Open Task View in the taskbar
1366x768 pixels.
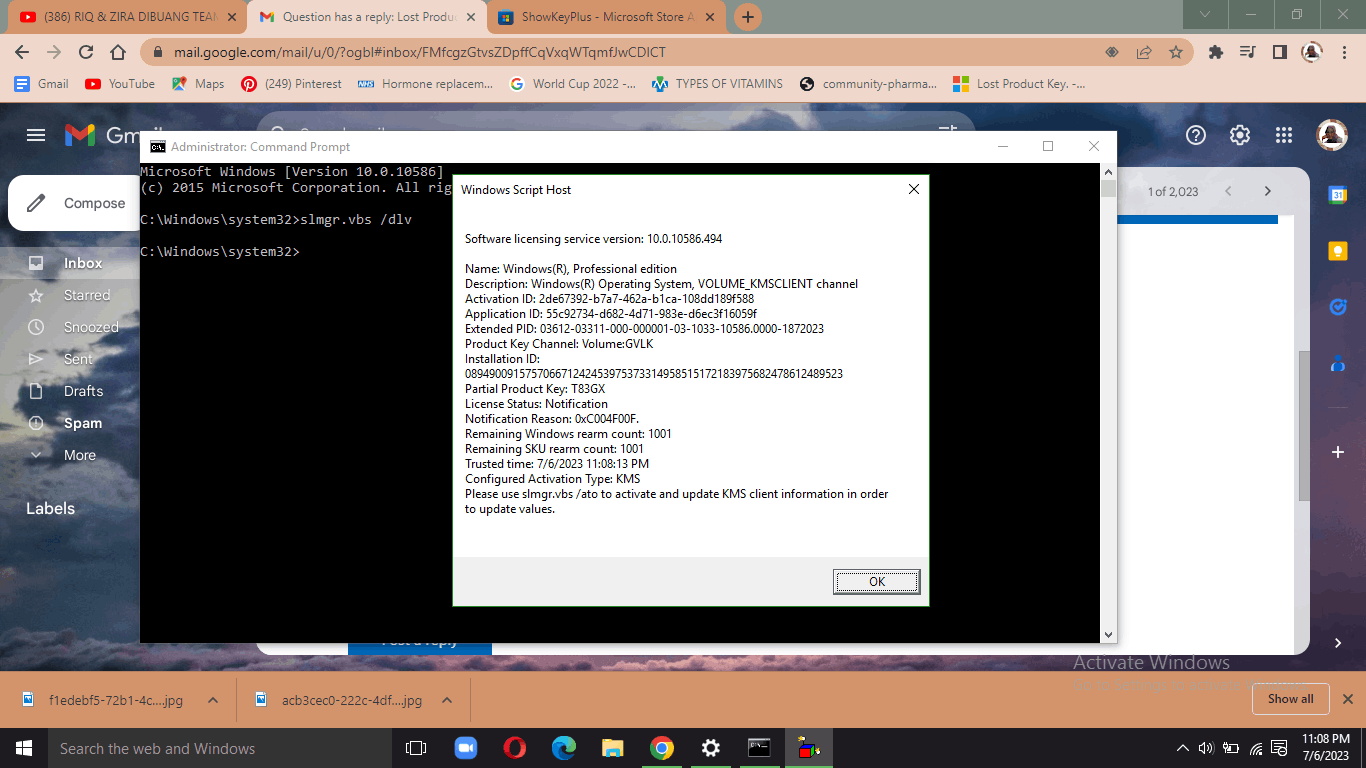(416, 748)
